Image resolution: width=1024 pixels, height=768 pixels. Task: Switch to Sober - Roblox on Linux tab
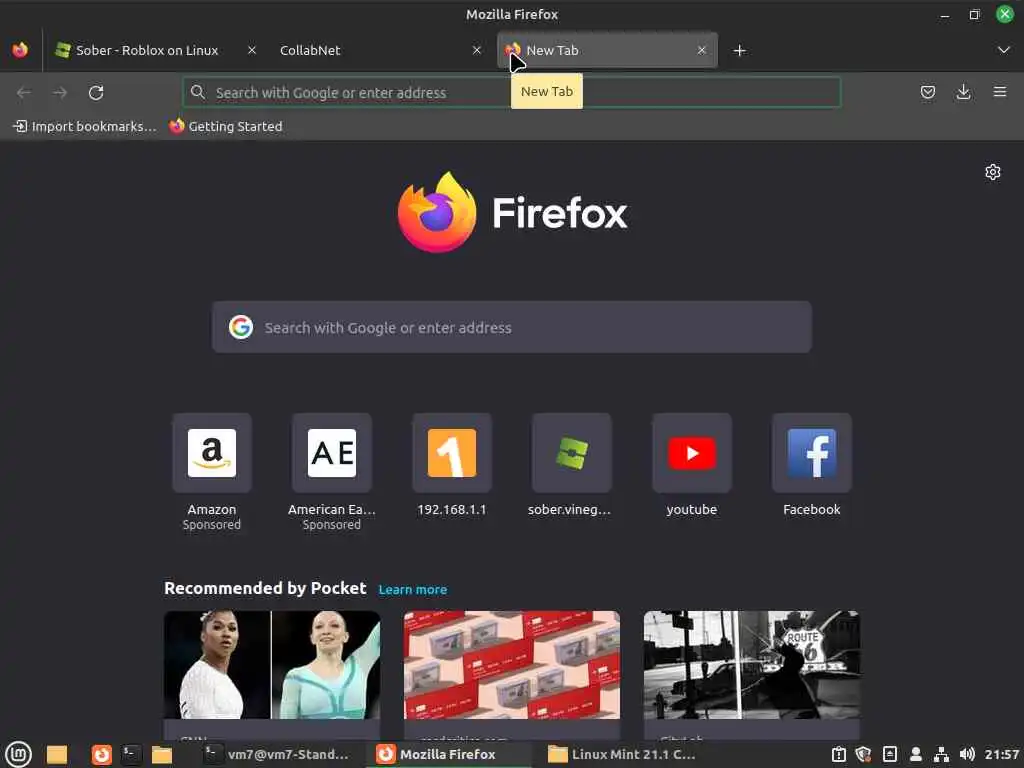pyautogui.click(x=147, y=50)
